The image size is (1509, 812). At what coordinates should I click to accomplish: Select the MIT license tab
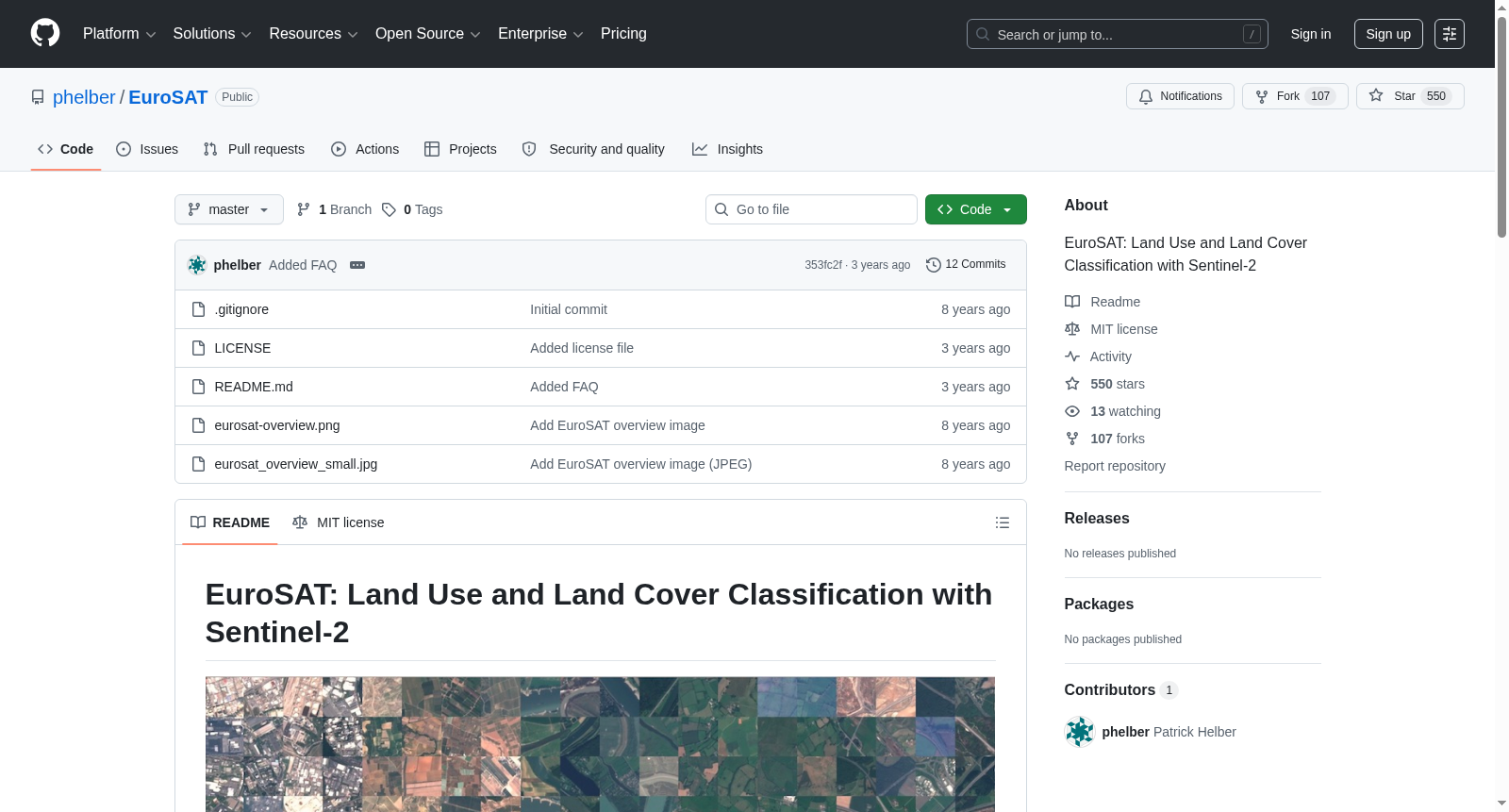pos(339,522)
